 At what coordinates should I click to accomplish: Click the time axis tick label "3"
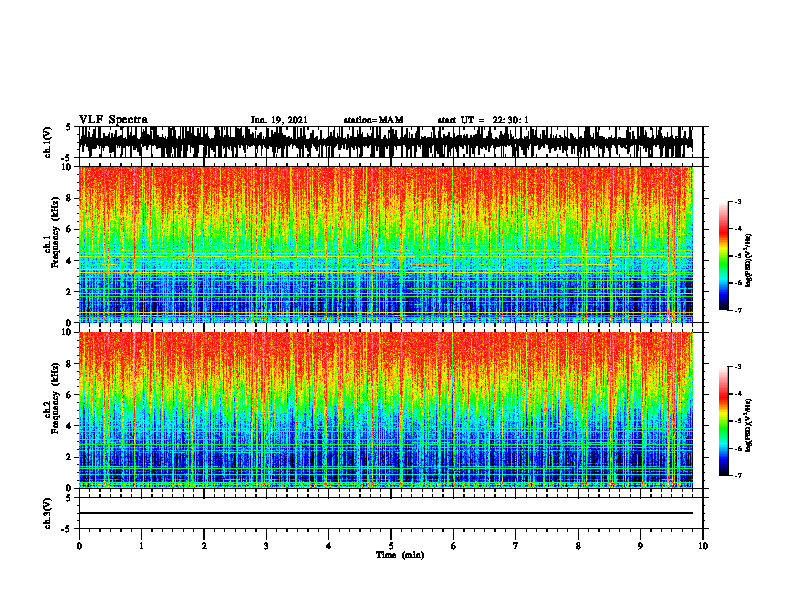click(266, 546)
